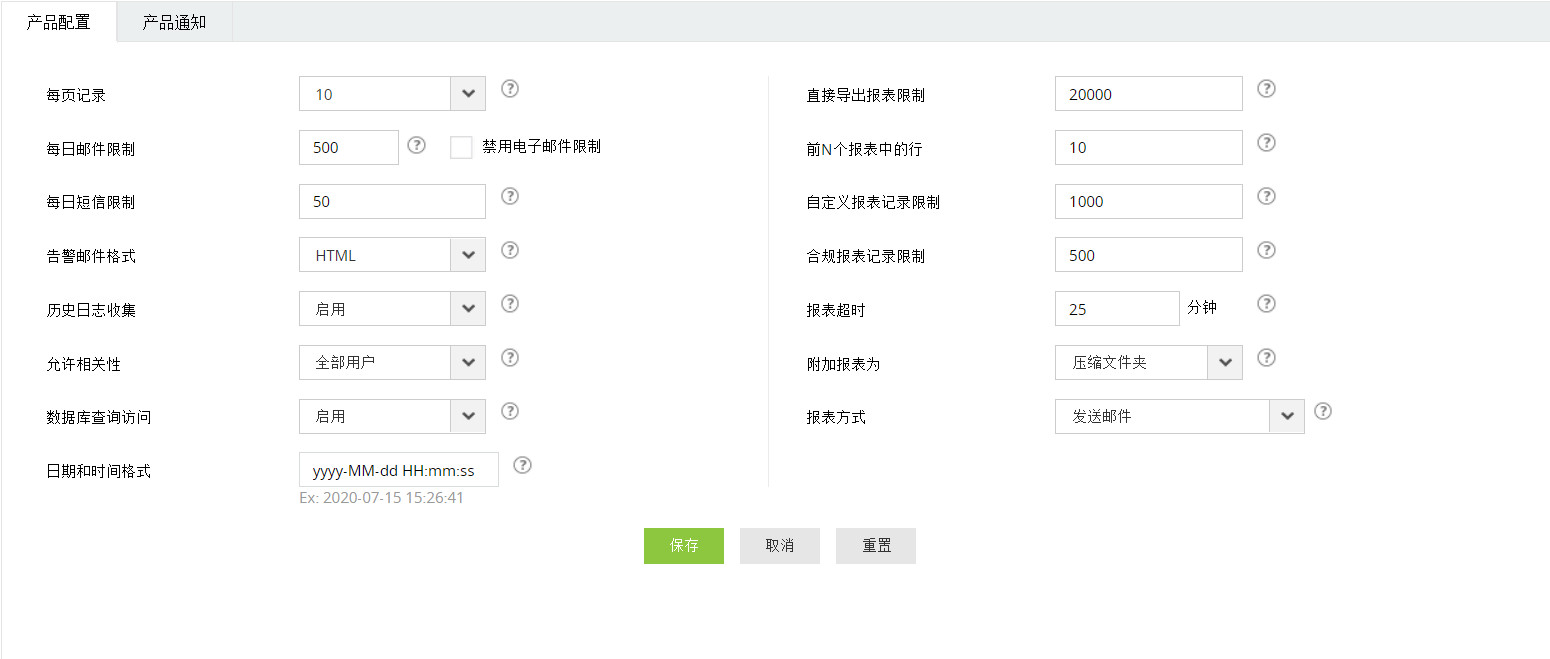Click the green 保存 button
Image resolution: width=1550 pixels, height=659 pixels.
[684, 546]
